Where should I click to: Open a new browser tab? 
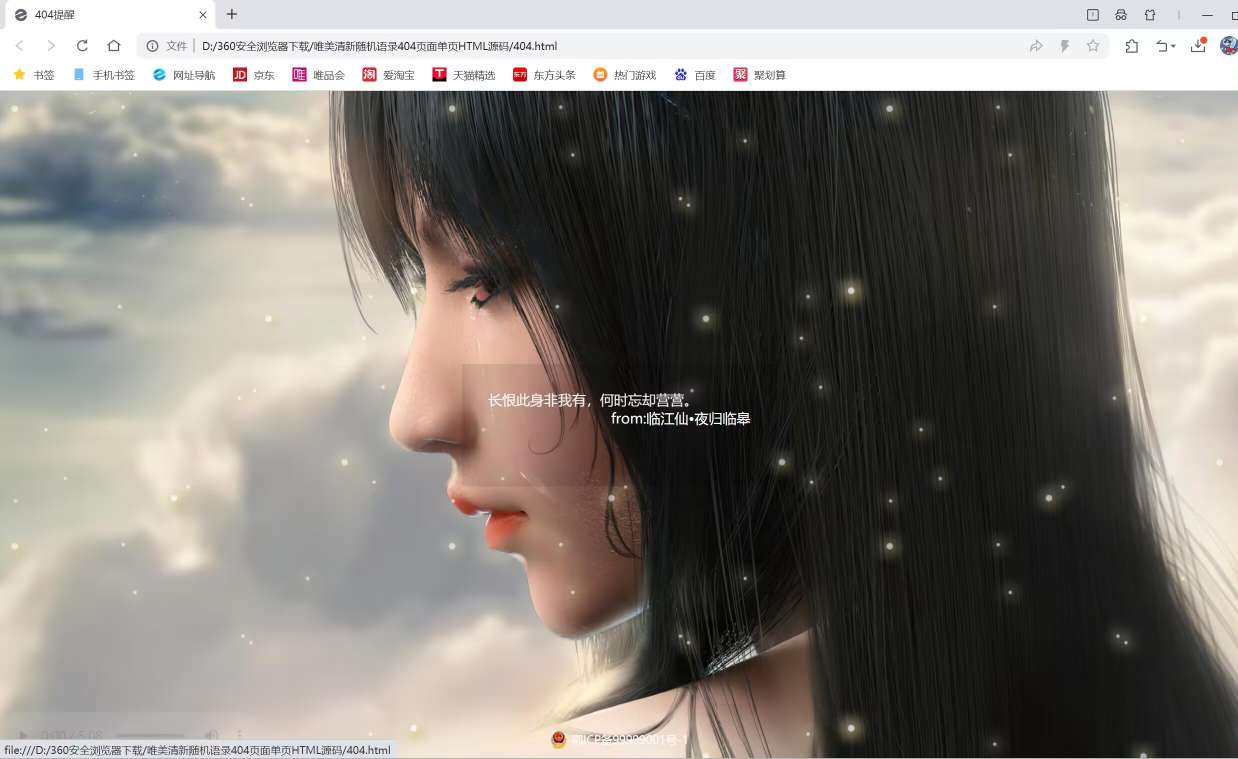[x=231, y=14]
